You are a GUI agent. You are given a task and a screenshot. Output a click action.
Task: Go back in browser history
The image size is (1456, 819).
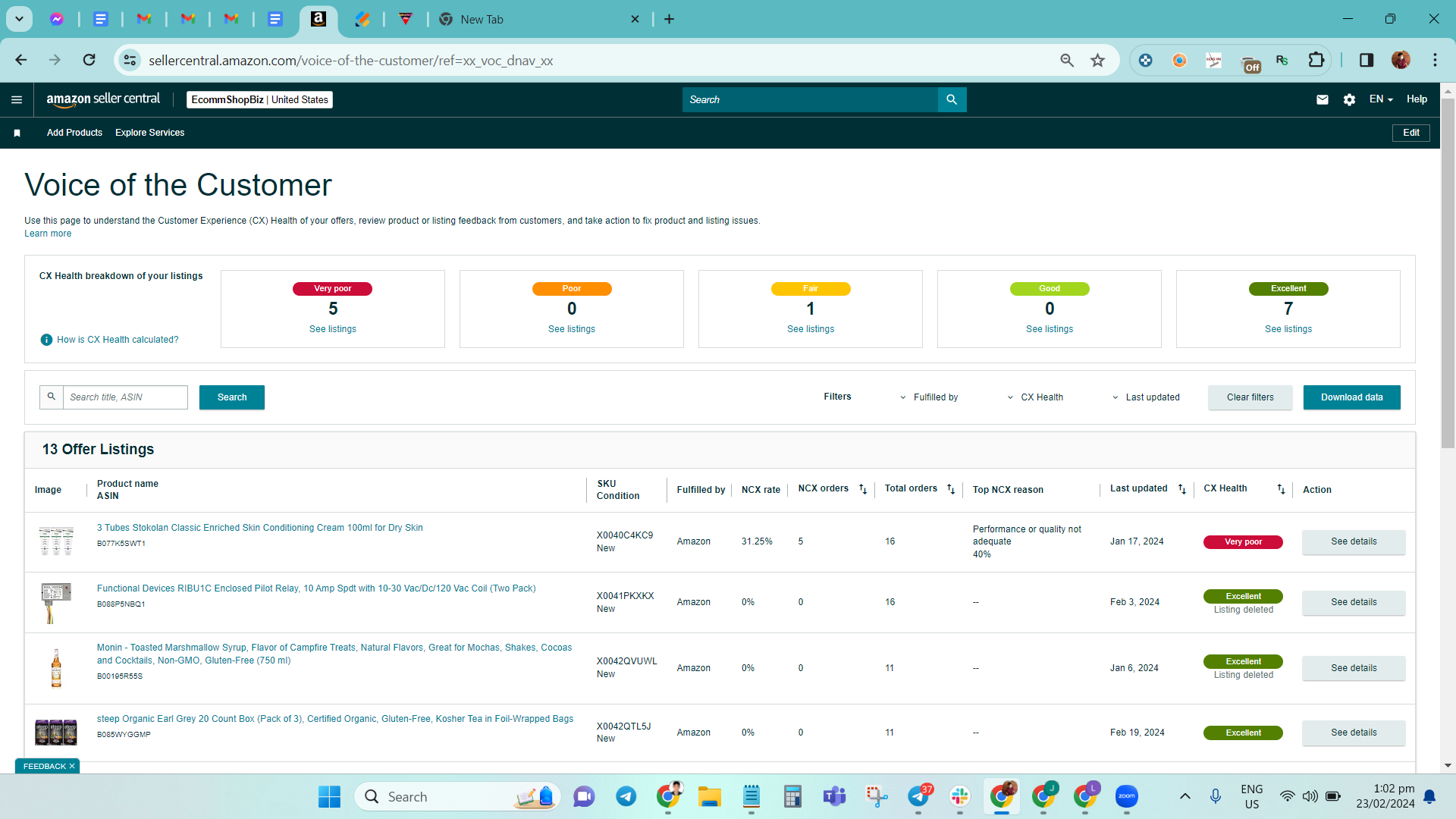click(x=21, y=60)
